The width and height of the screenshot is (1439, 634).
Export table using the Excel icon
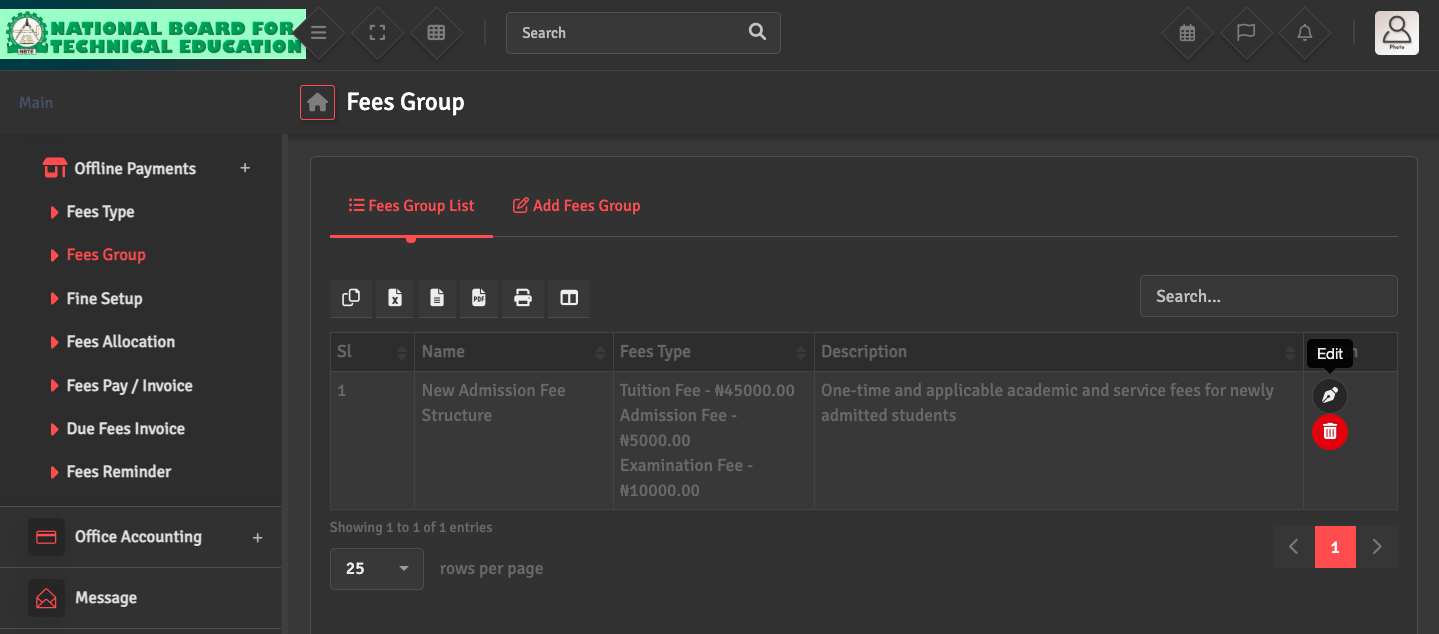point(395,298)
